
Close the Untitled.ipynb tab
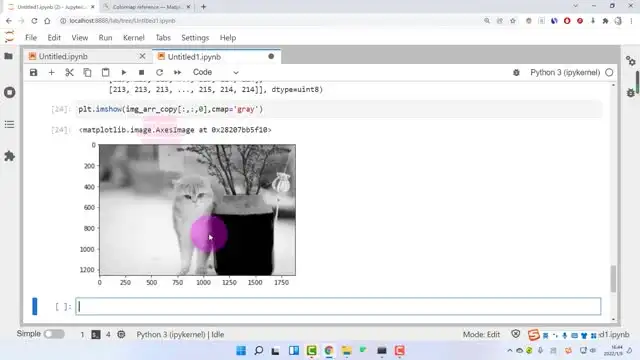point(142,56)
